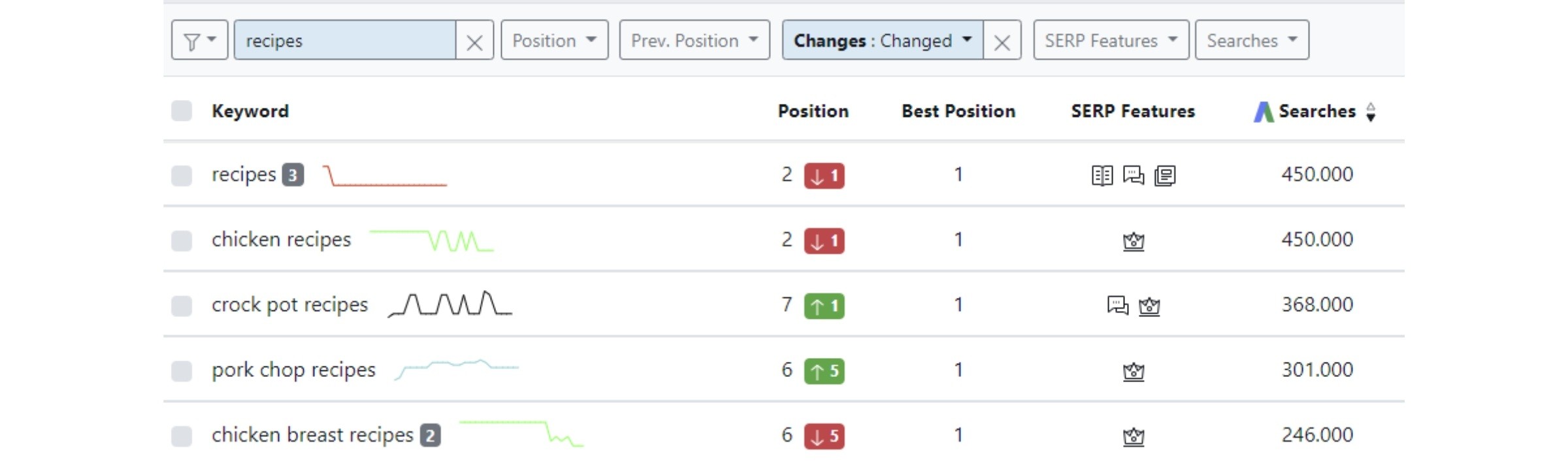Open the pork chop recipes keyword

click(293, 370)
